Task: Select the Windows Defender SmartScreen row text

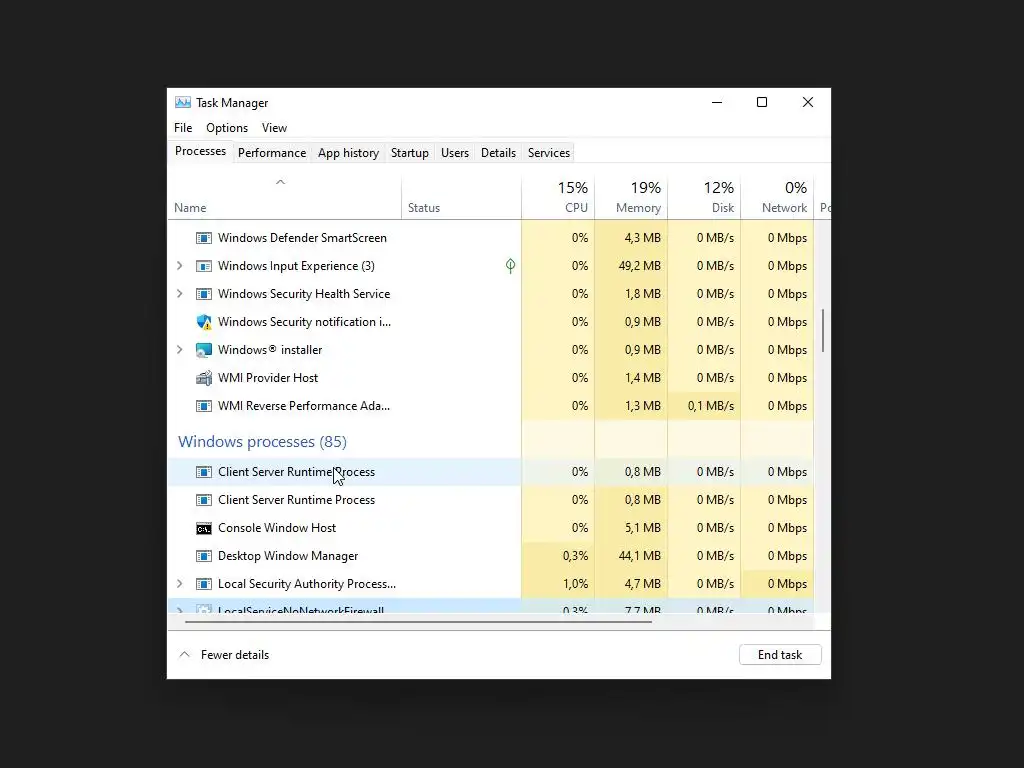Action: [302, 238]
